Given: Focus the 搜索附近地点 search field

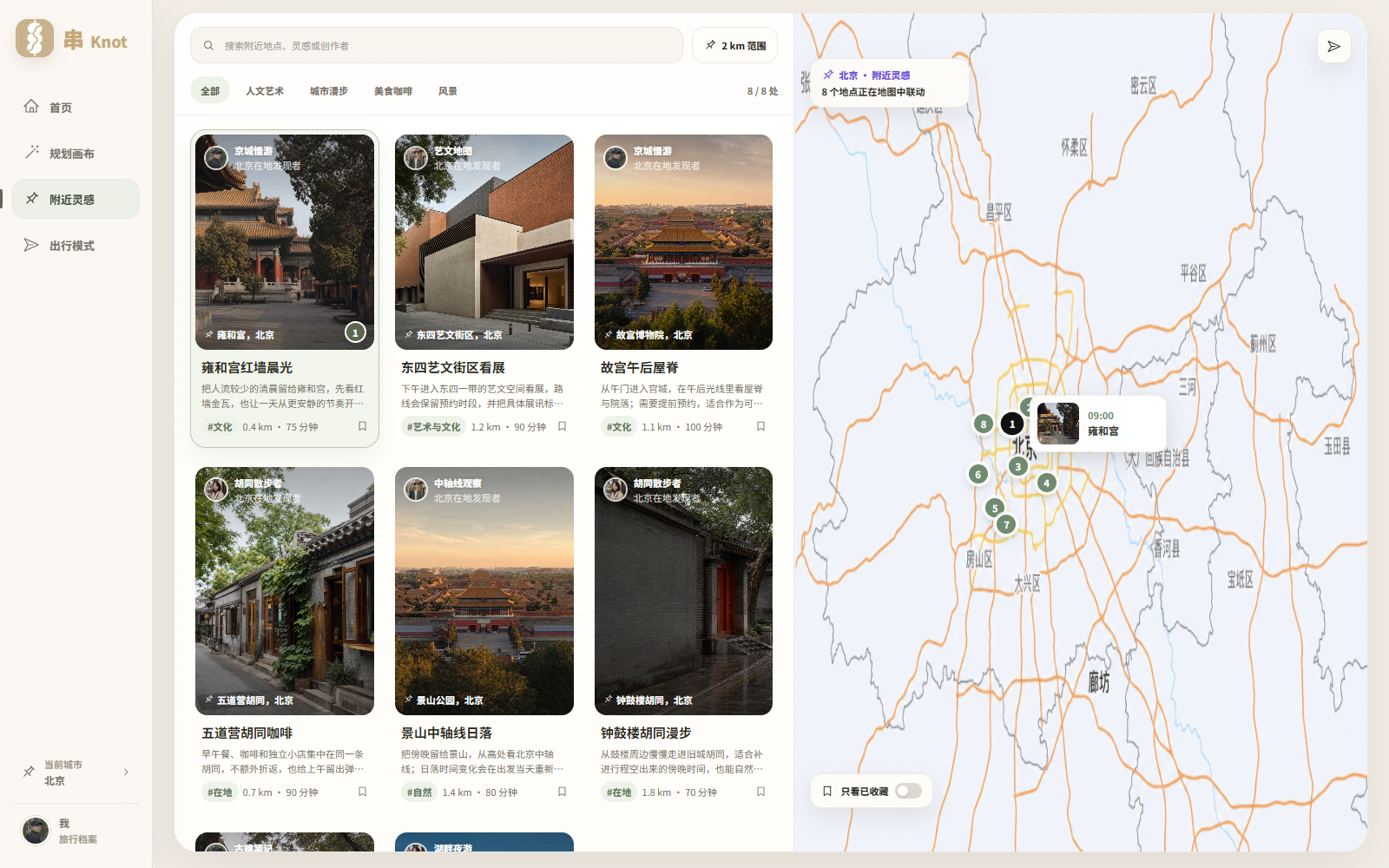Looking at the screenshot, I should click(437, 45).
